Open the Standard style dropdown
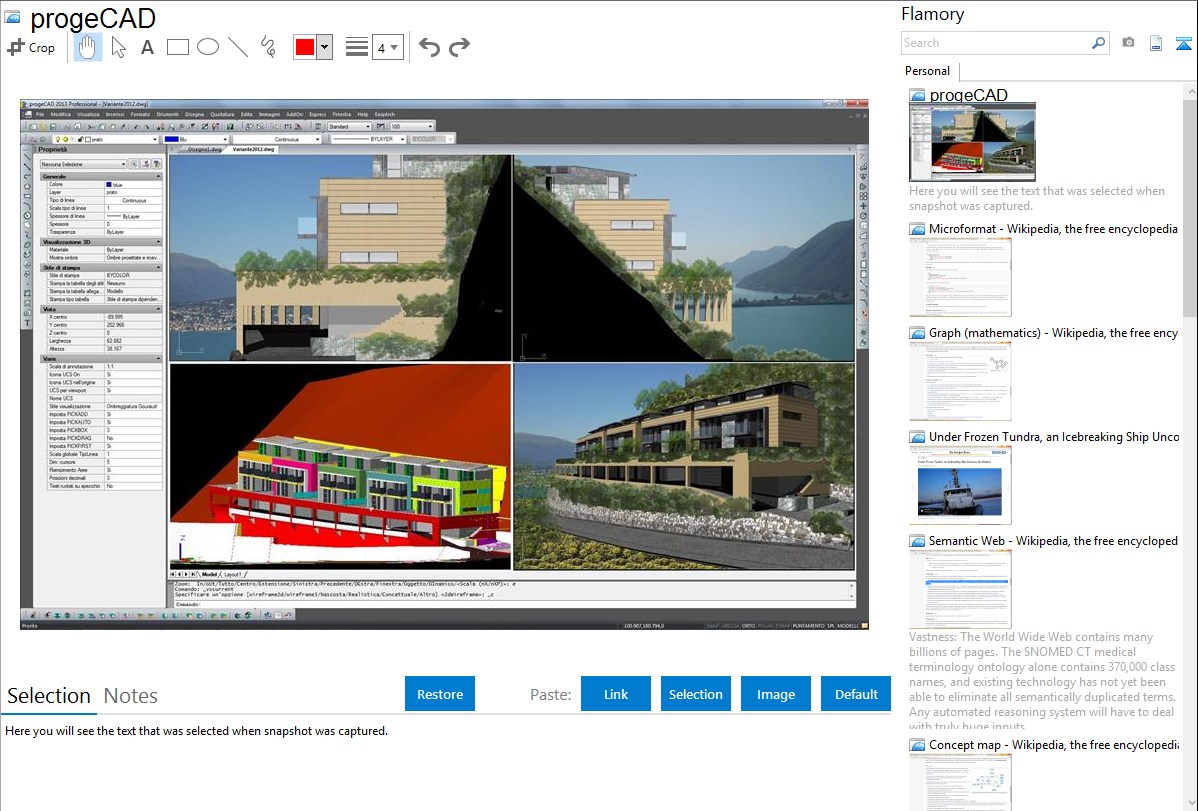 point(350,126)
